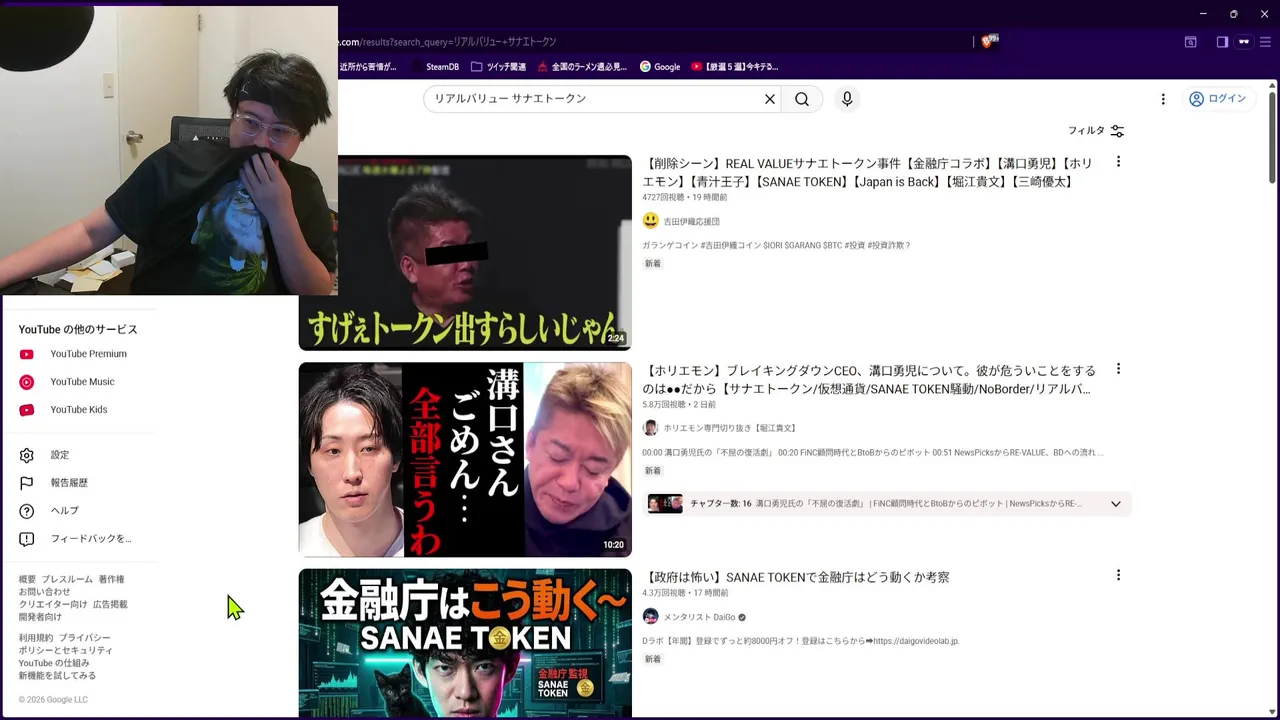Open the 近所から苦情が bookmark
Image resolution: width=1280 pixels, height=720 pixels.
coord(368,67)
